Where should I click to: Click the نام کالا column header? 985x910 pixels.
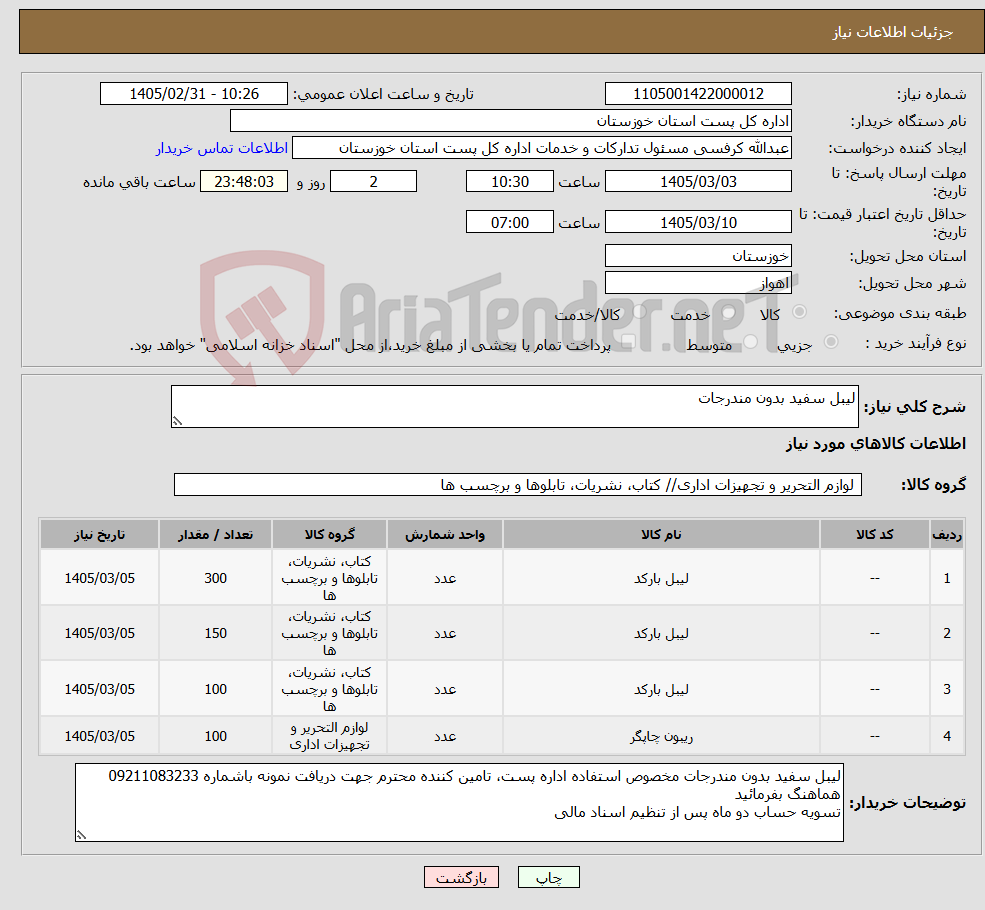[x=661, y=534]
